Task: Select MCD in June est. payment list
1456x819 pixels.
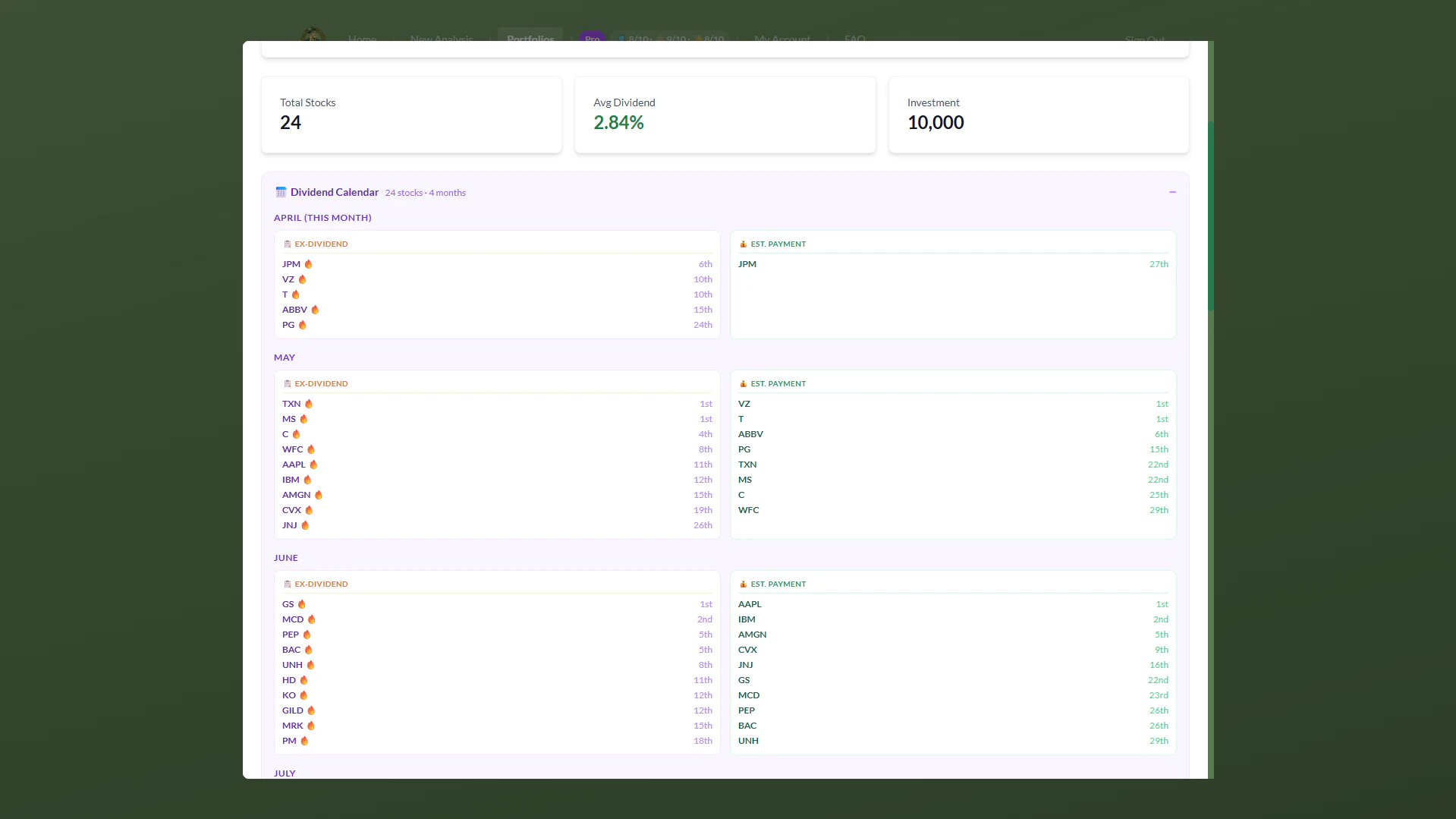Action: (749, 695)
